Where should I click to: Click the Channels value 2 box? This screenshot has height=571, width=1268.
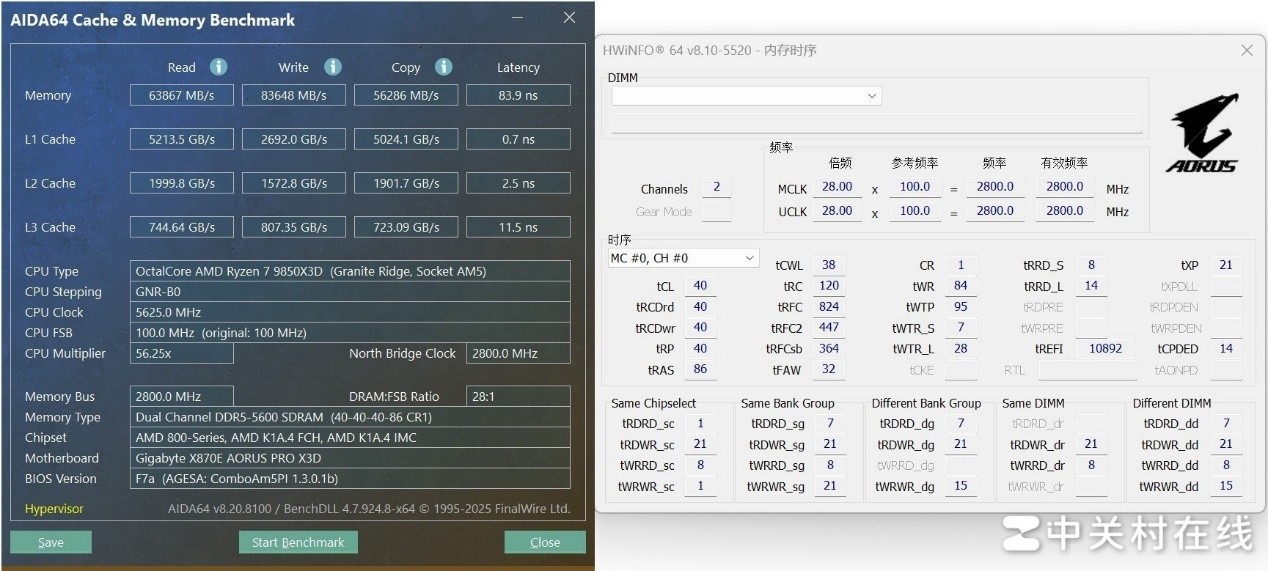(x=716, y=188)
